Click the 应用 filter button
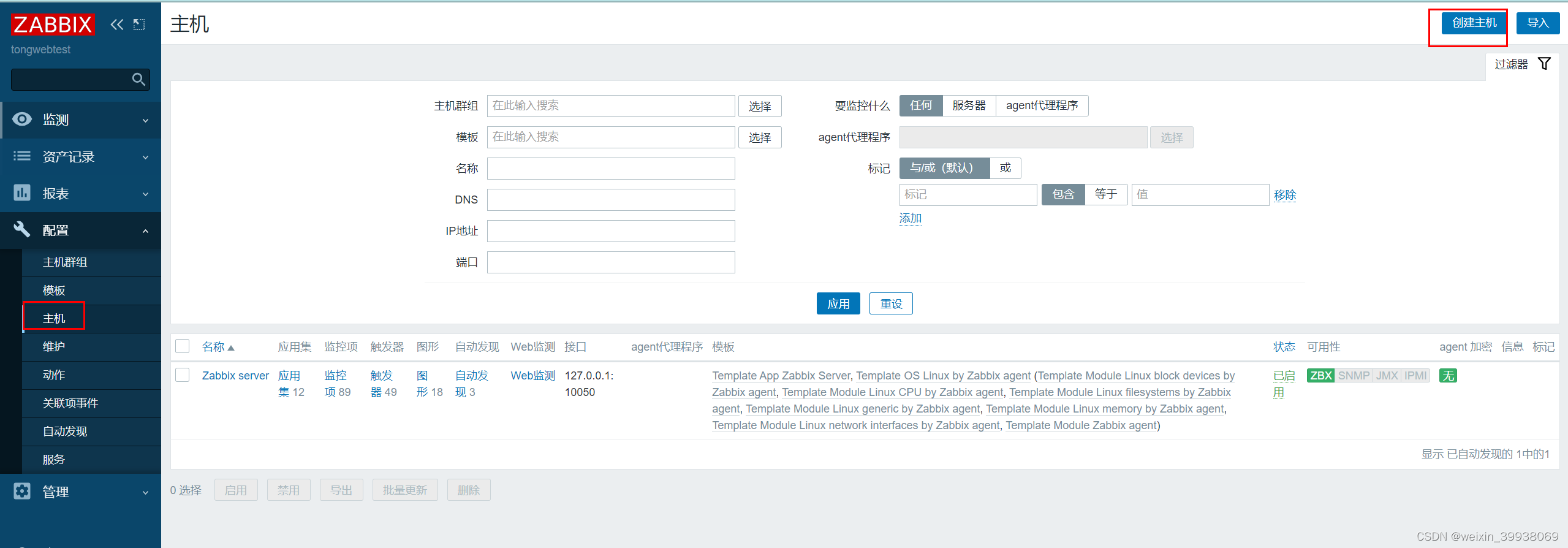The height and width of the screenshot is (548, 1568). tap(838, 303)
